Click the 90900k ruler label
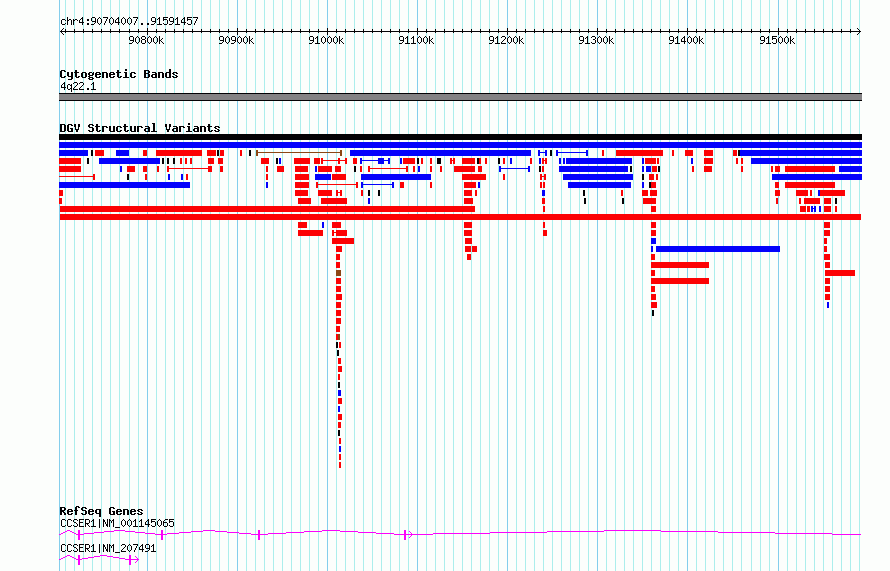Image resolution: width=890 pixels, height=571 pixels. pos(236,40)
